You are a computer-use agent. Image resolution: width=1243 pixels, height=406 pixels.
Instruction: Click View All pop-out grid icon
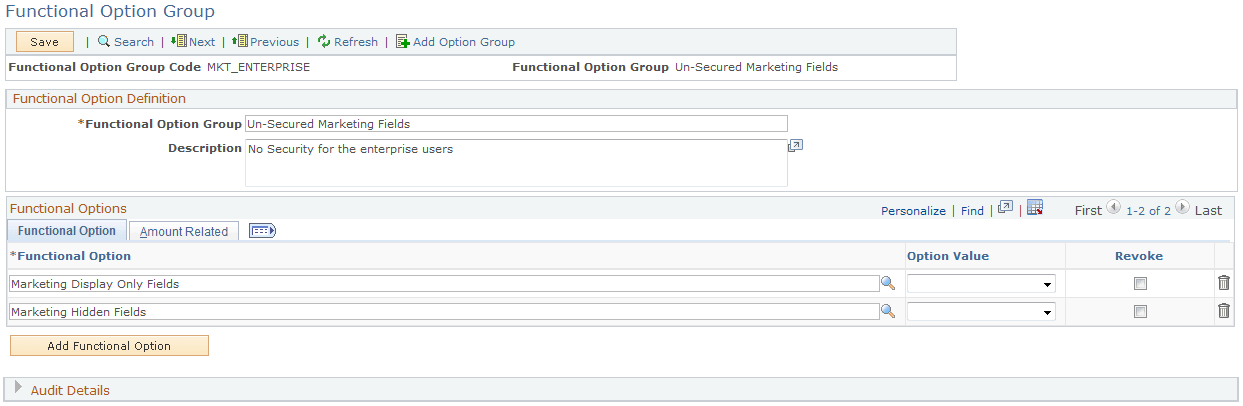coord(1006,208)
